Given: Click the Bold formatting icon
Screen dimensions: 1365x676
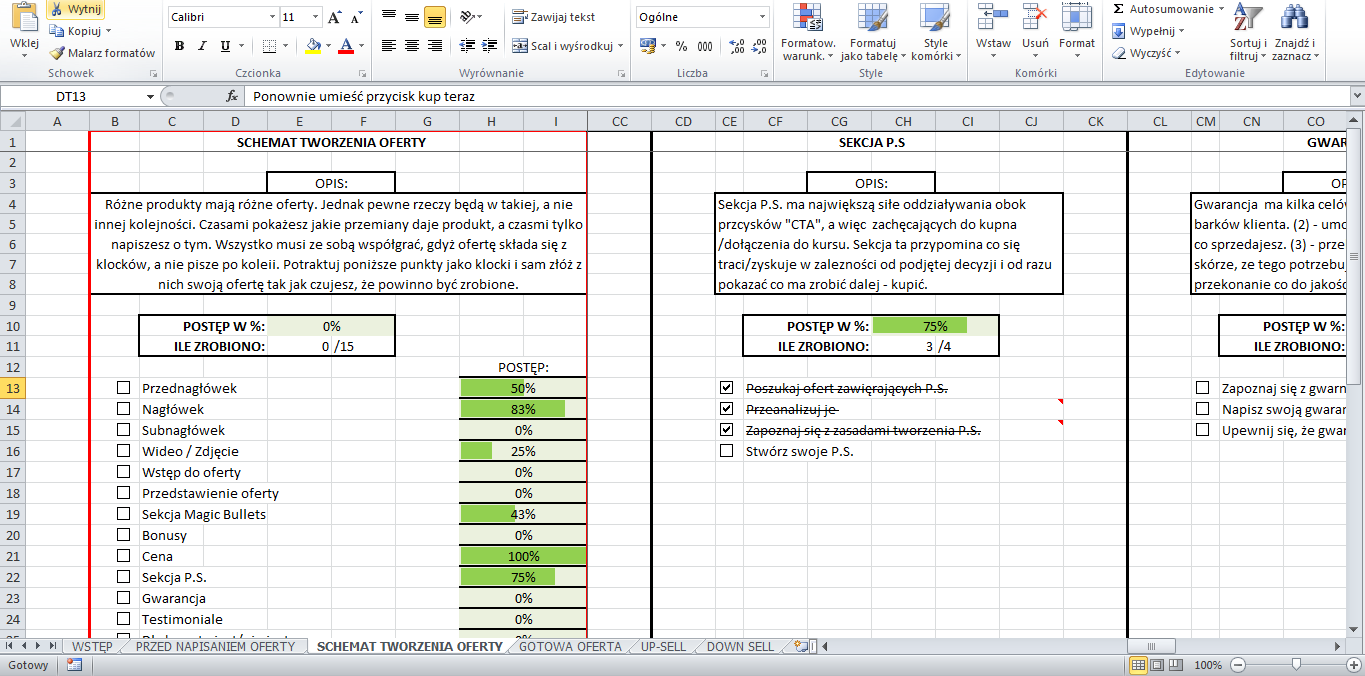Looking at the screenshot, I should point(179,46).
